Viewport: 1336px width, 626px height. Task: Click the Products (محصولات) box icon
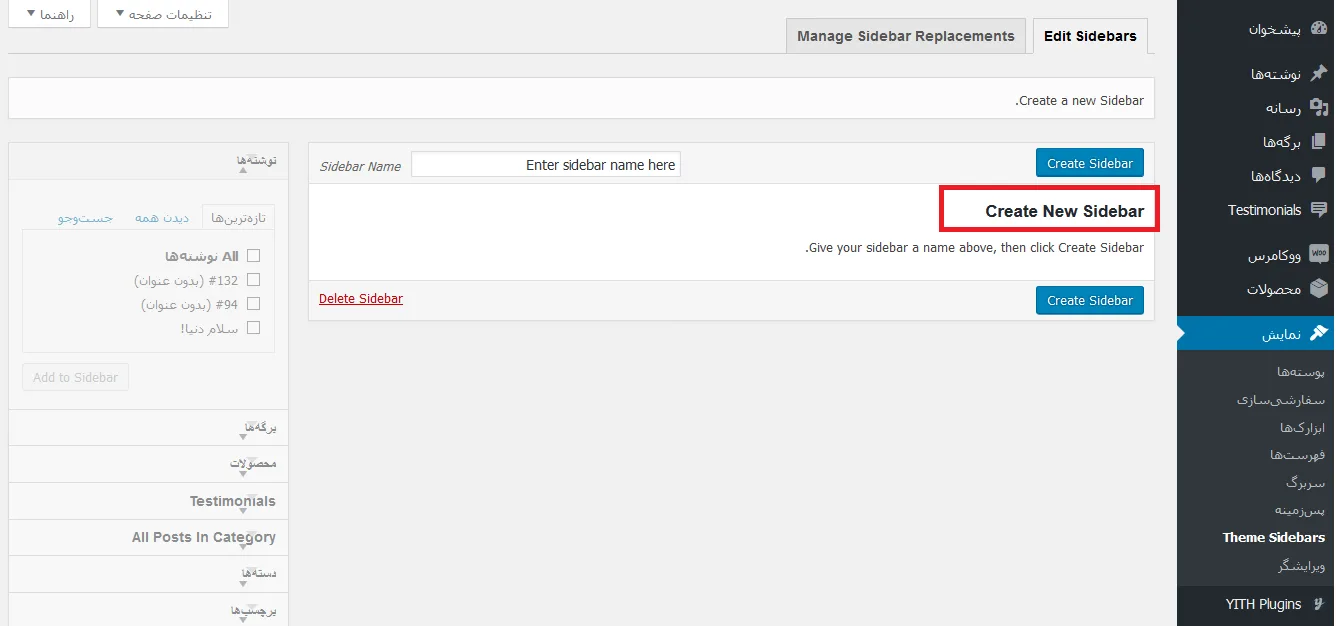click(x=1318, y=289)
